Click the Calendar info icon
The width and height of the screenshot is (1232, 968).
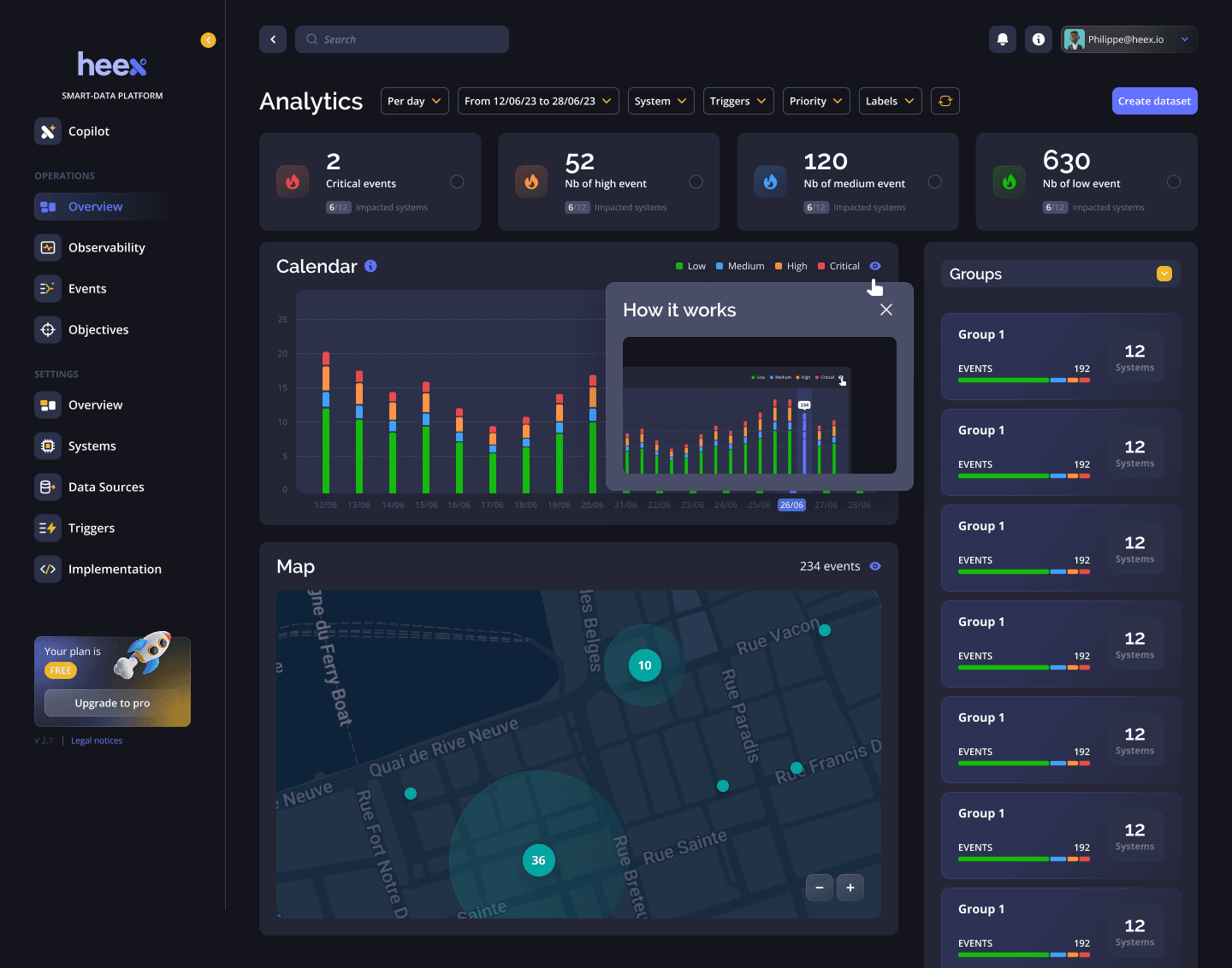click(370, 266)
